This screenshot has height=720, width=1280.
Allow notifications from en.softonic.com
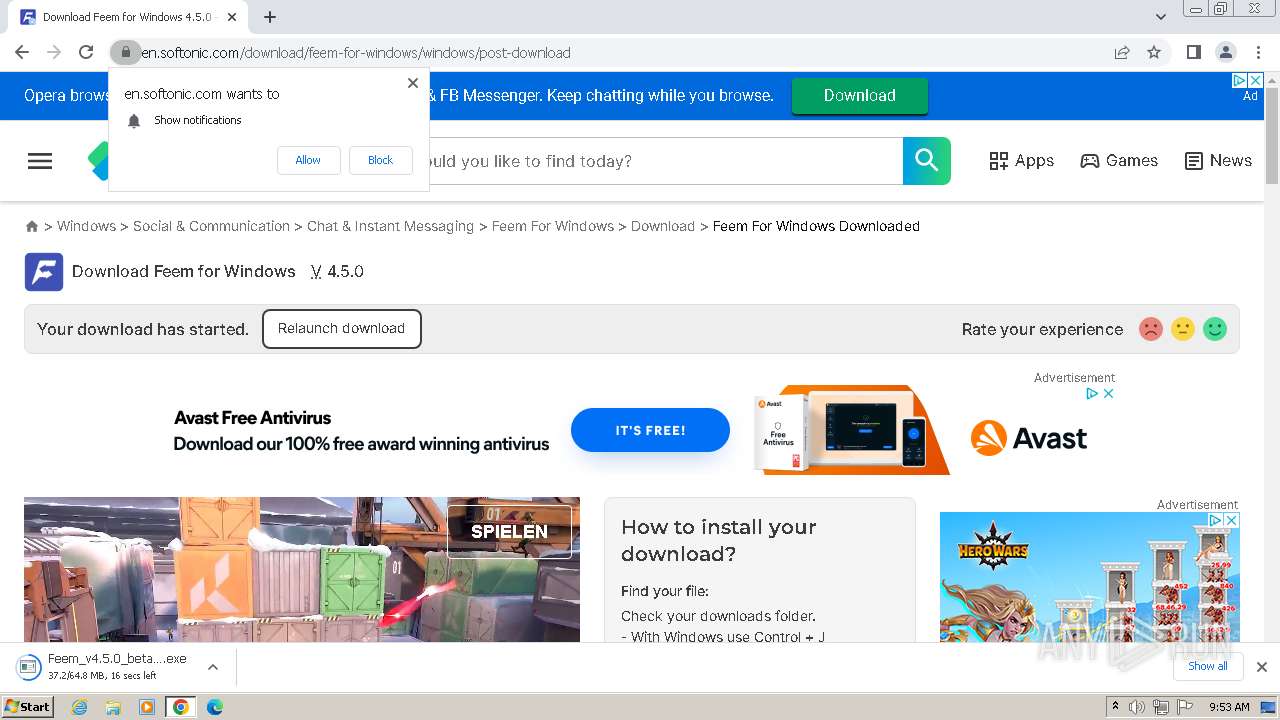point(308,160)
